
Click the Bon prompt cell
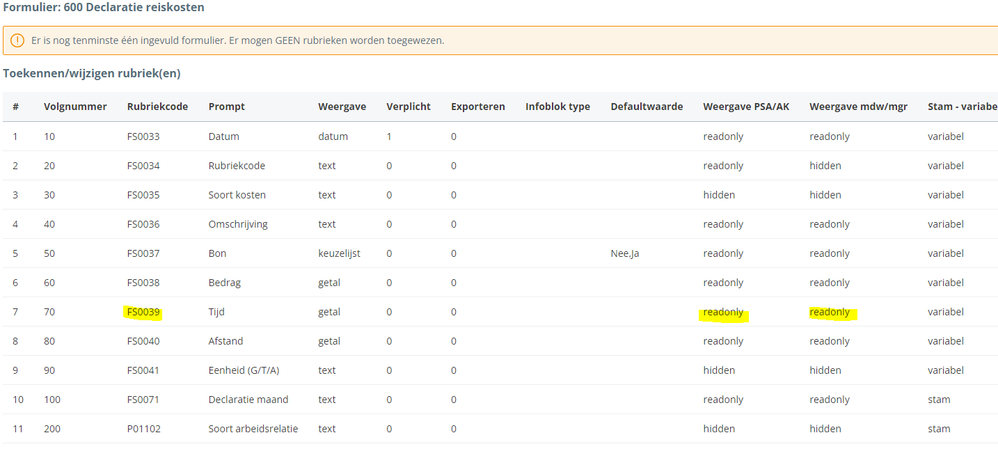(x=217, y=253)
